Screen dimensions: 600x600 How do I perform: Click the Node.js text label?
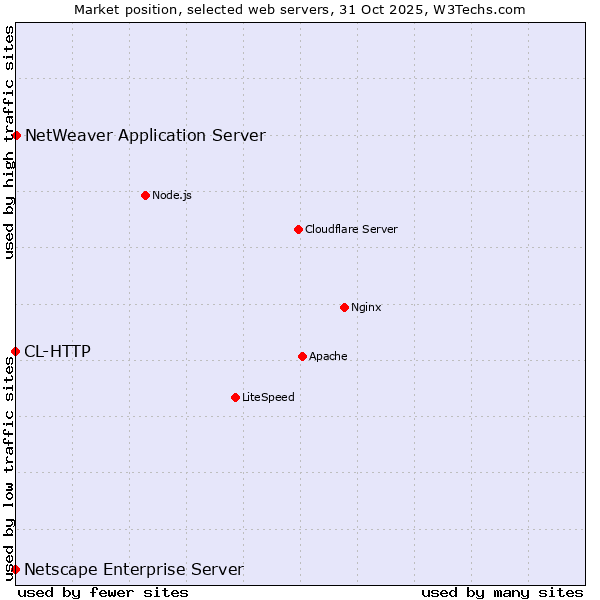tap(172, 195)
